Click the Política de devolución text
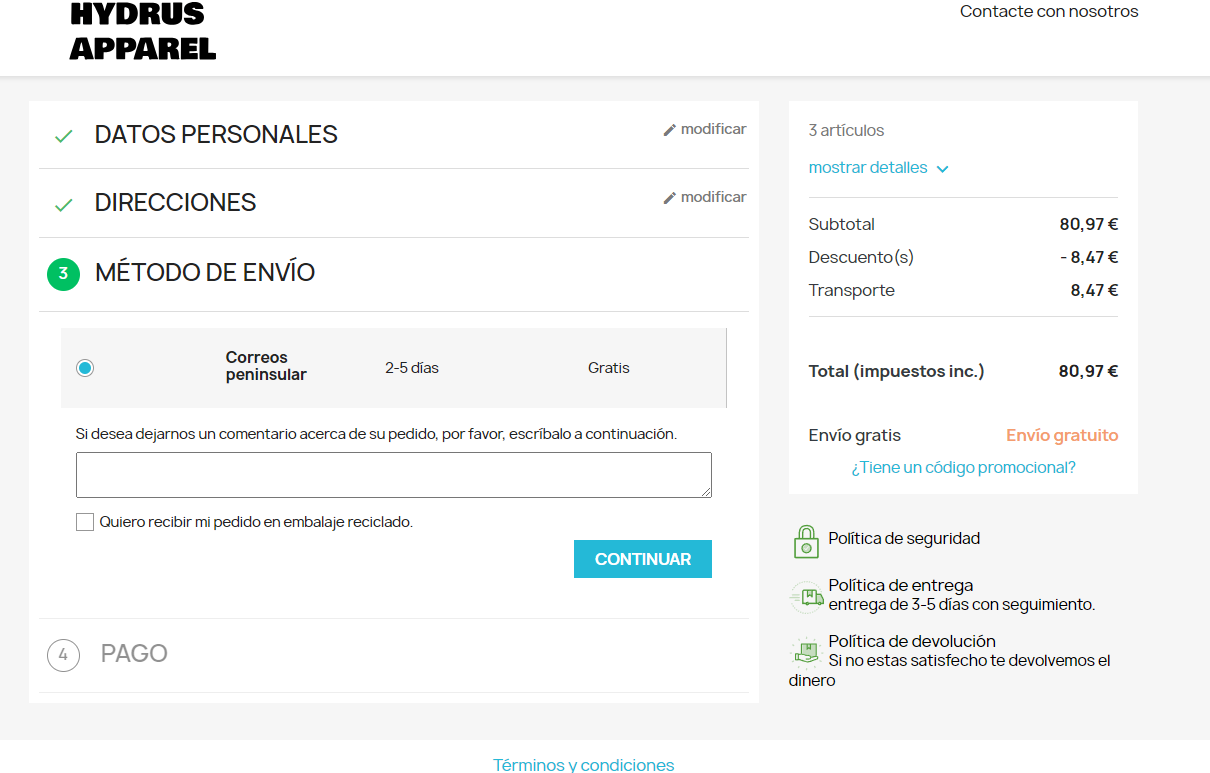 point(912,642)
